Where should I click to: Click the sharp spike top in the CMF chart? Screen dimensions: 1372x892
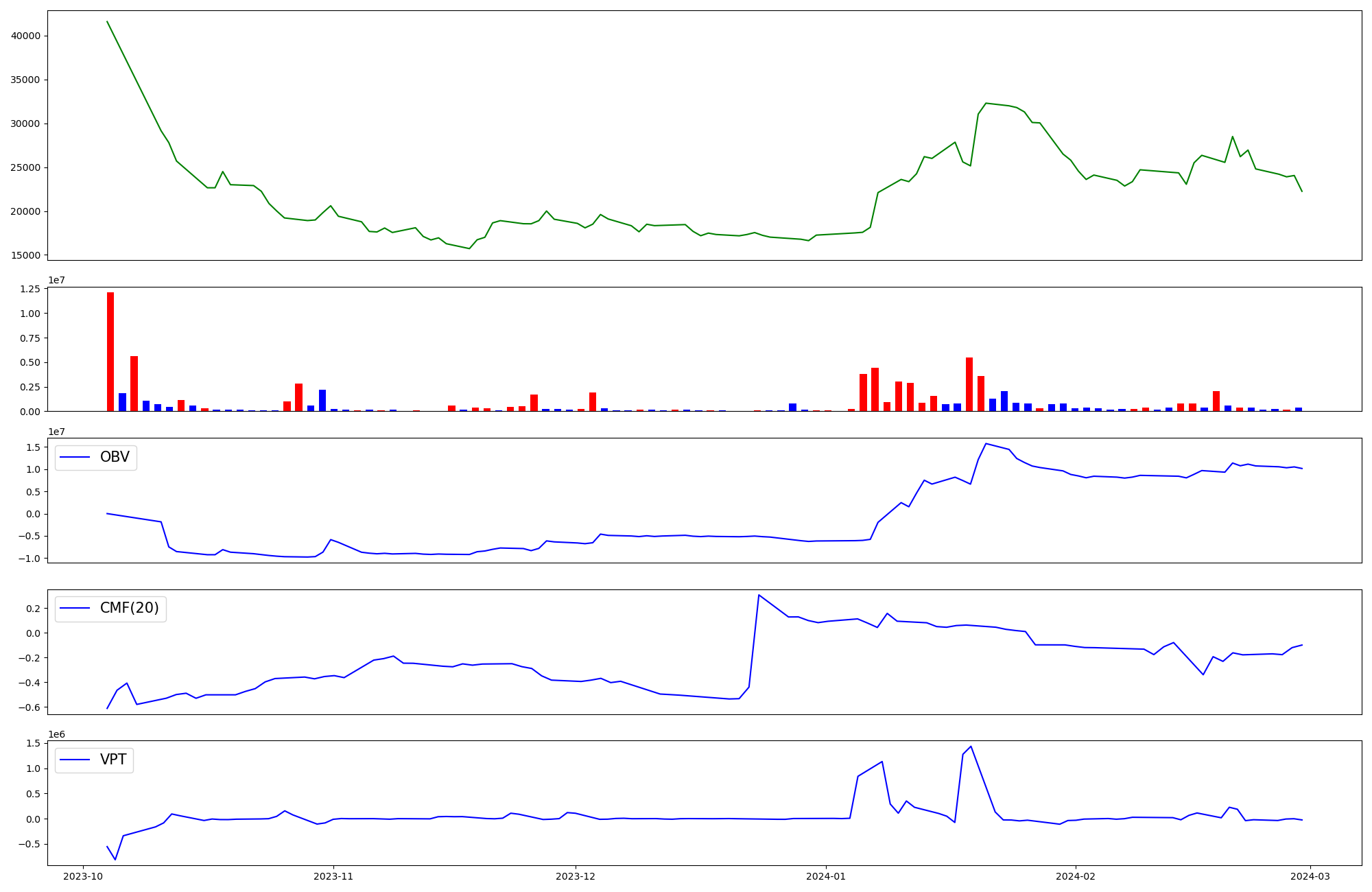[758, 595]
